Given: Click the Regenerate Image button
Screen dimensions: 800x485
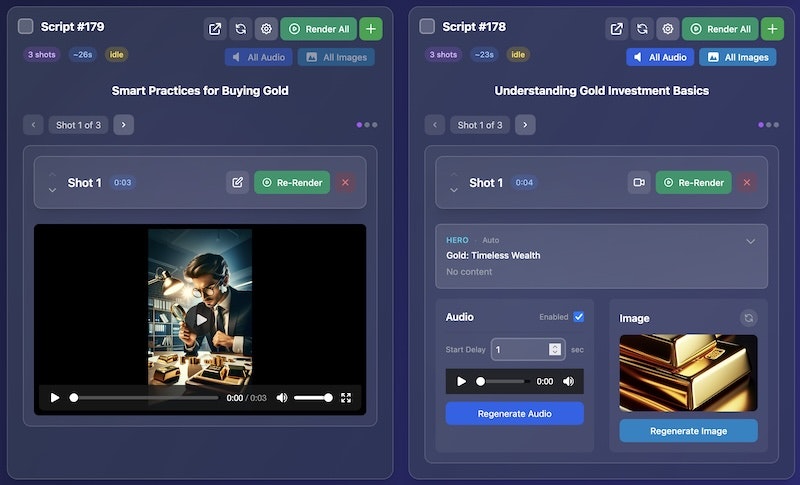Looking at the screenshot, I should pyautogui.click(x=688, y=431).
